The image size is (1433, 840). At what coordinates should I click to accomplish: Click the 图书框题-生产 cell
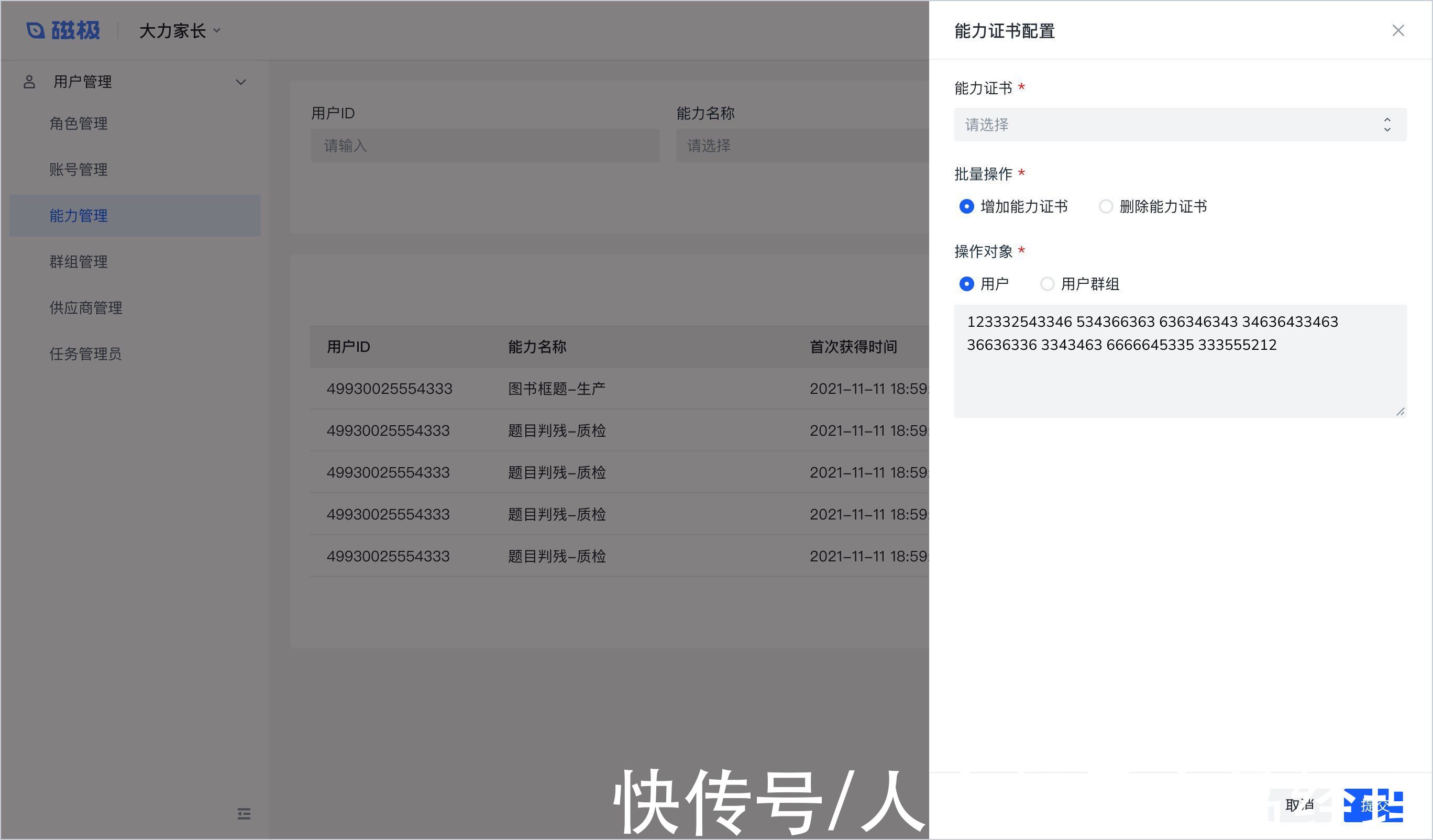(x=557, y=389)
